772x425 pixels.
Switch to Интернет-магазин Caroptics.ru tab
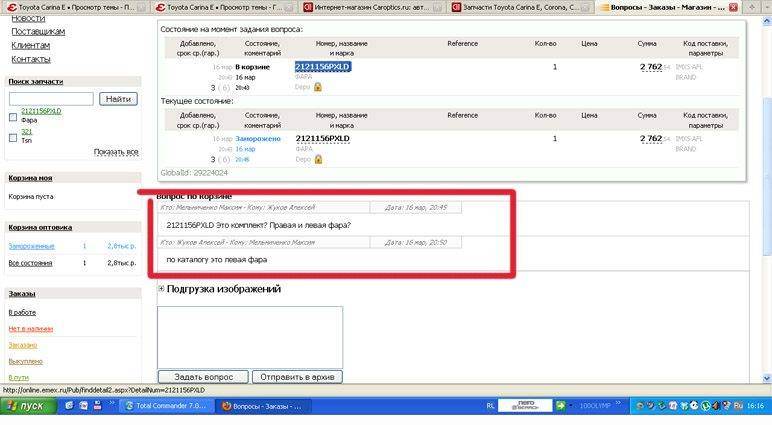click(370, 7)
